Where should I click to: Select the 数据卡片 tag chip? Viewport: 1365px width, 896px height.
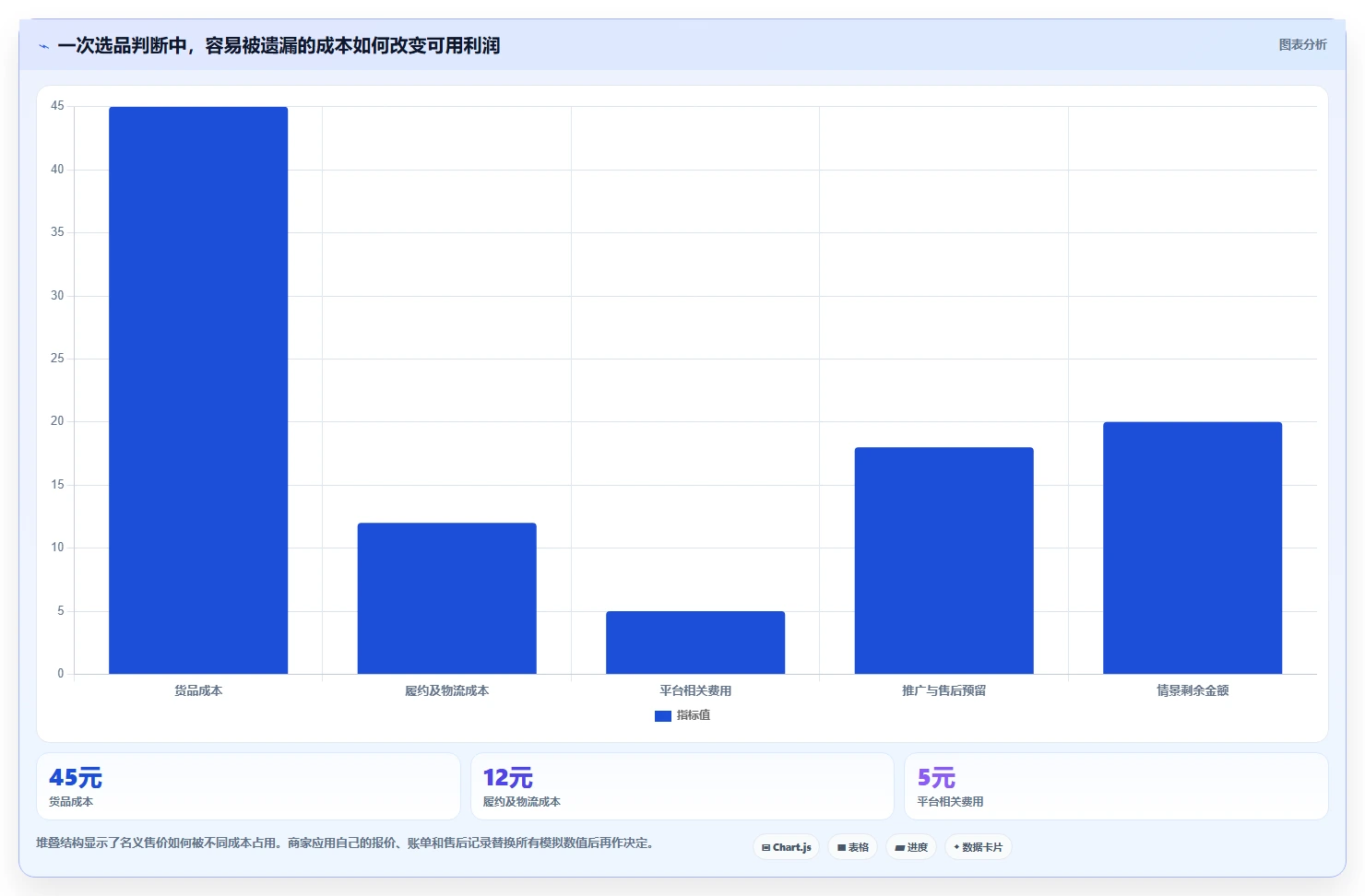point(979,847)
